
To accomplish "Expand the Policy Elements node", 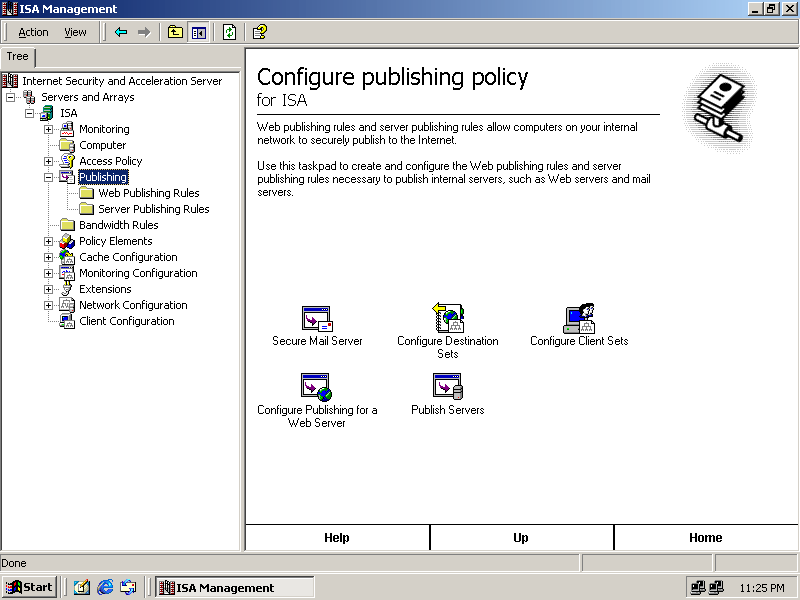I will (48, 241).
